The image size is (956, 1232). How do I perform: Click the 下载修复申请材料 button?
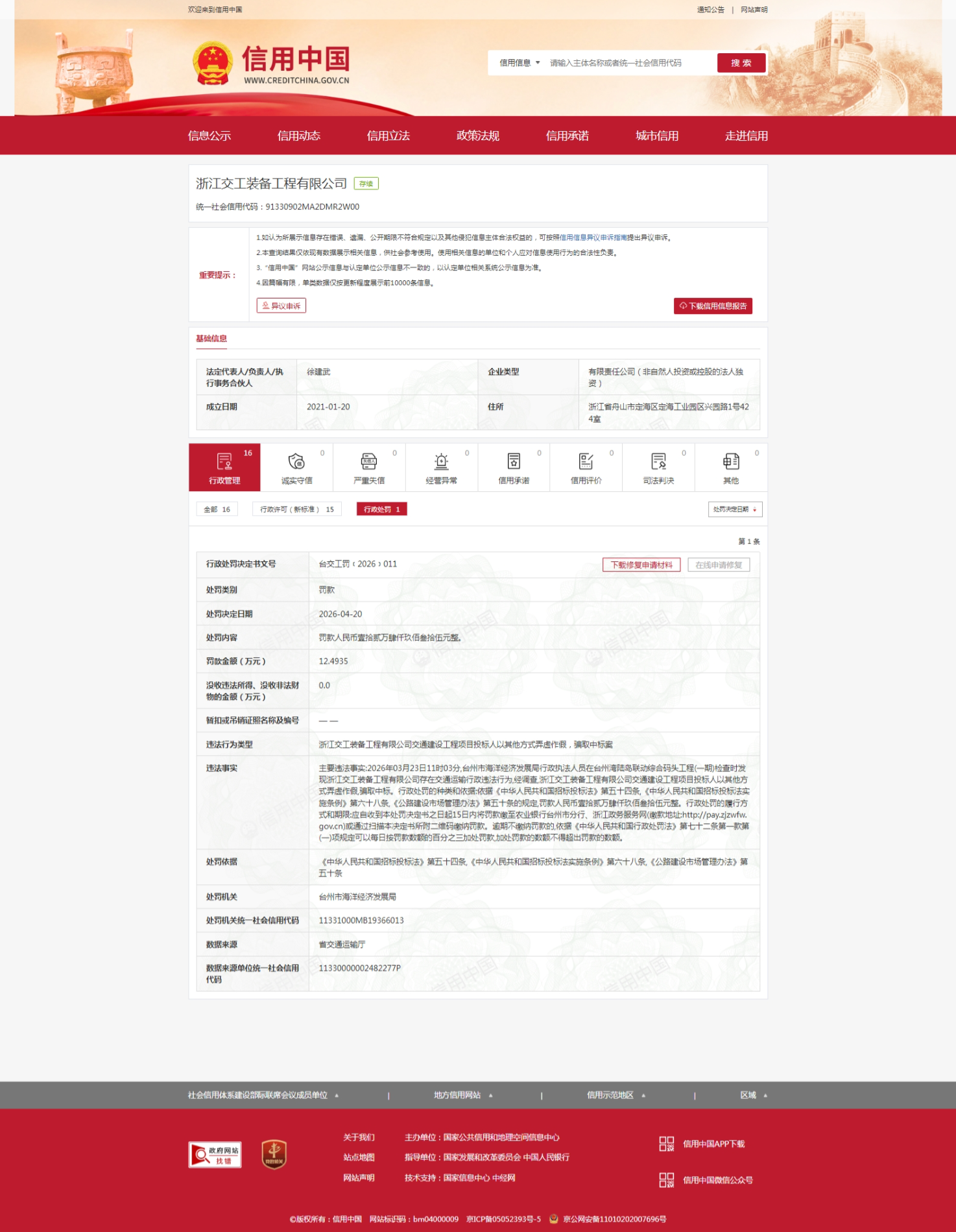point(641,565)
